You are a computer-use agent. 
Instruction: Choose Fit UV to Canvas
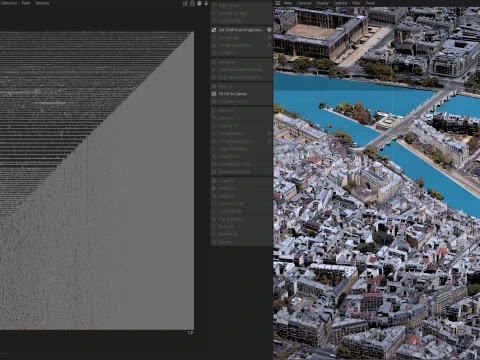241,94
